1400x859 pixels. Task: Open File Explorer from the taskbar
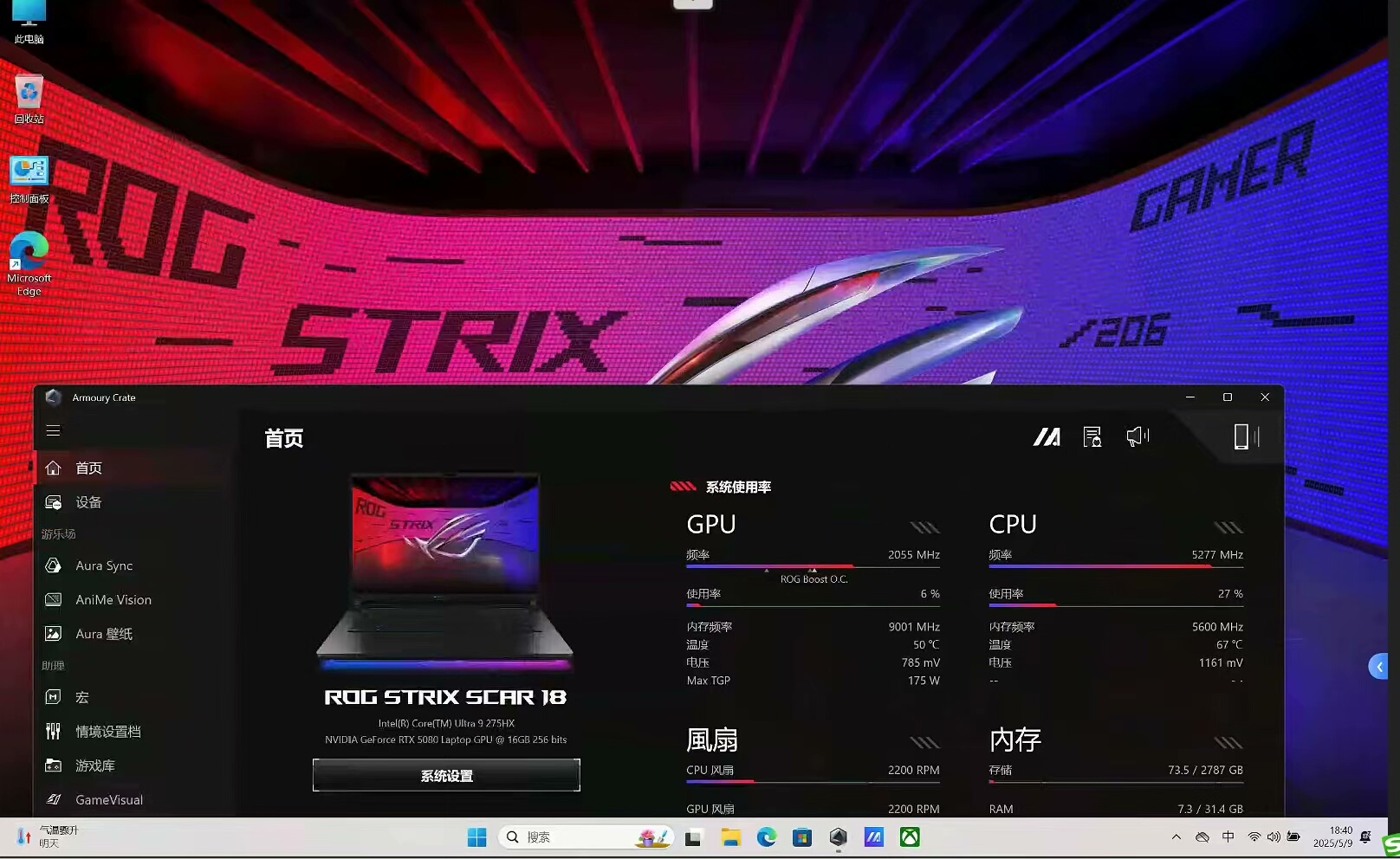click(x=730, y=837)
